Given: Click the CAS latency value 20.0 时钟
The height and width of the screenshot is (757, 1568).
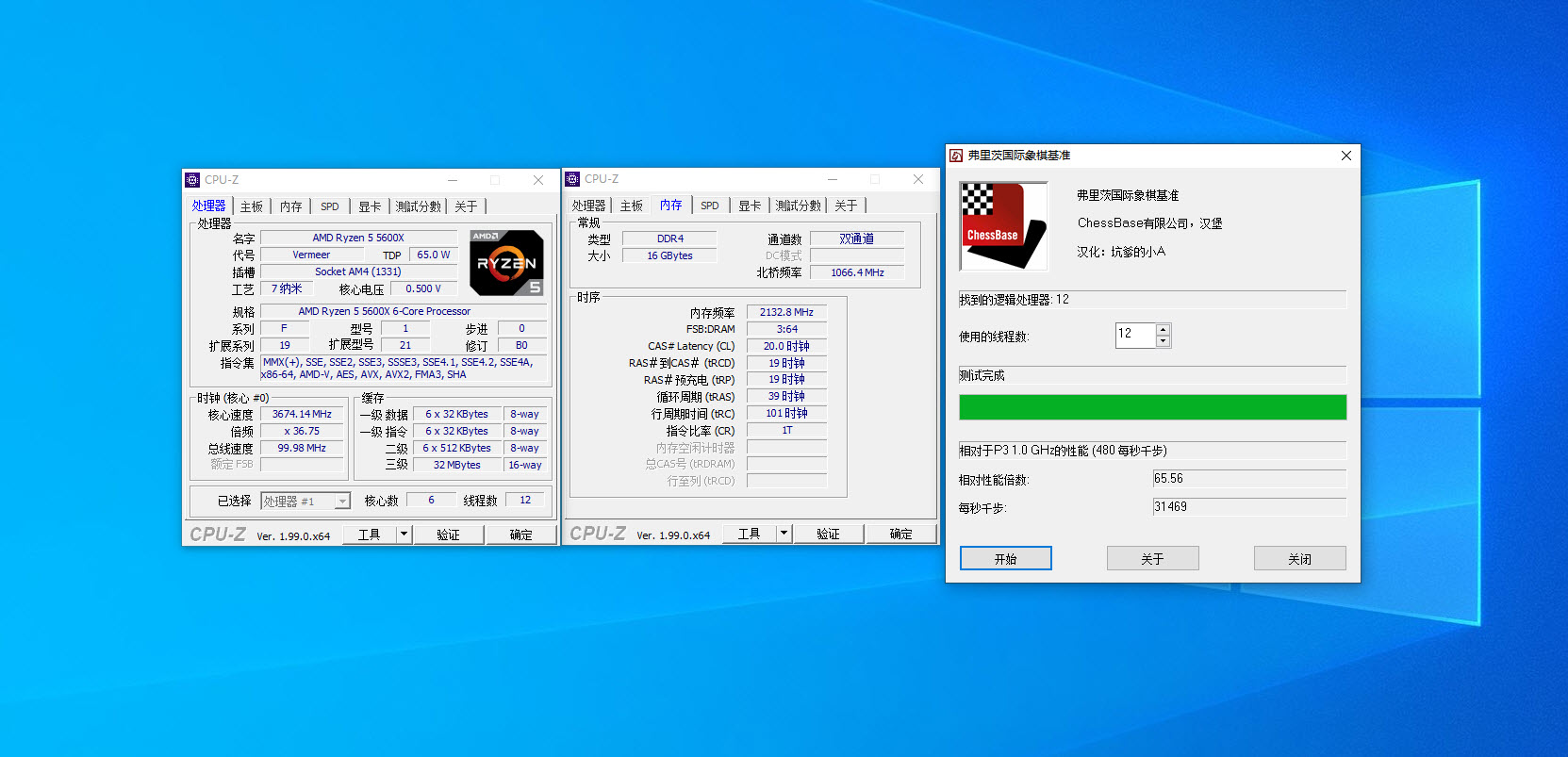Looking at the screenshot, I should click(786, 347).
